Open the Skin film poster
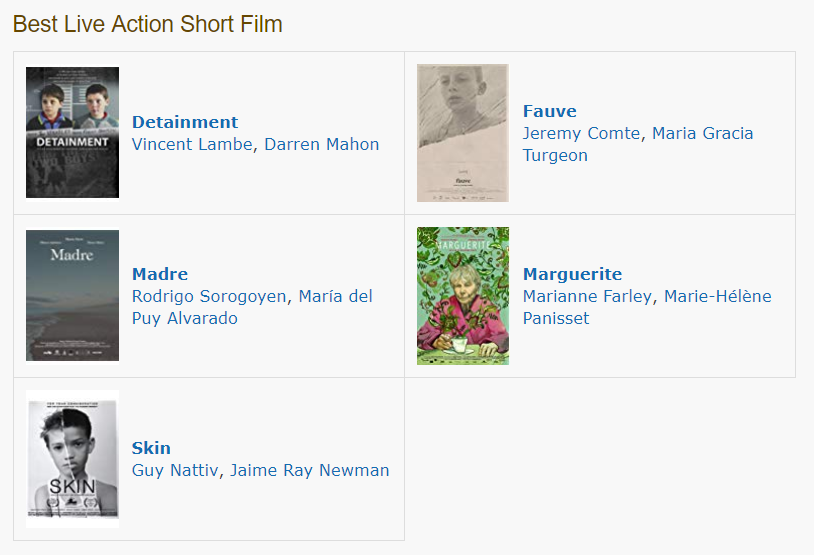Image resolution: width=814 pixels, height=555 pixels. point(72,459)
